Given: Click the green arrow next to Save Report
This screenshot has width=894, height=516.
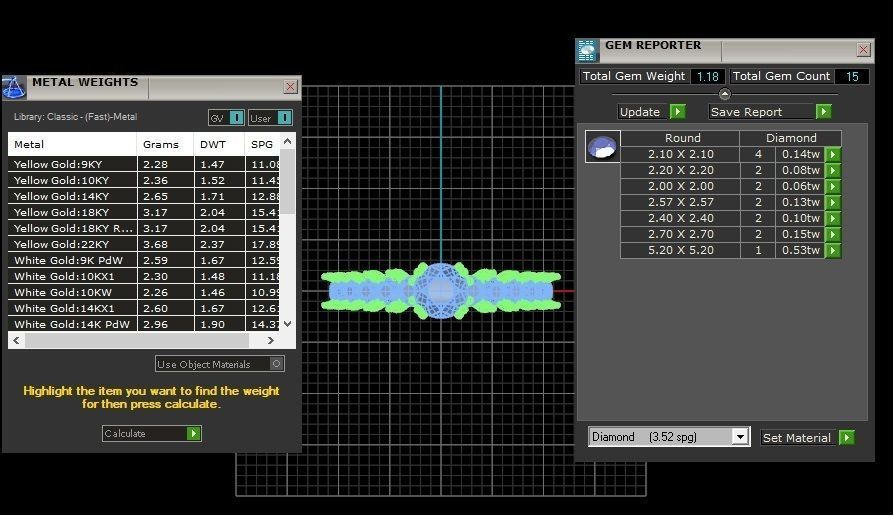Looking at the screenshot, I should point(823,112).
